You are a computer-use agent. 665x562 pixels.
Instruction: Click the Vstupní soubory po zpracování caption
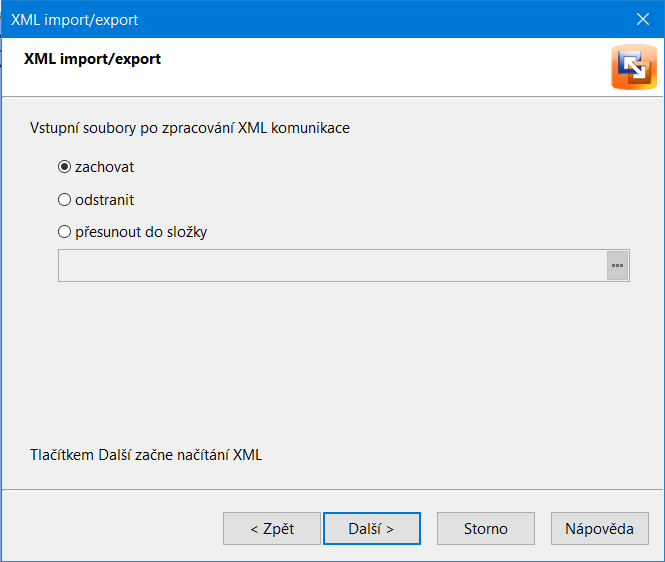click(x=190, y=128)
